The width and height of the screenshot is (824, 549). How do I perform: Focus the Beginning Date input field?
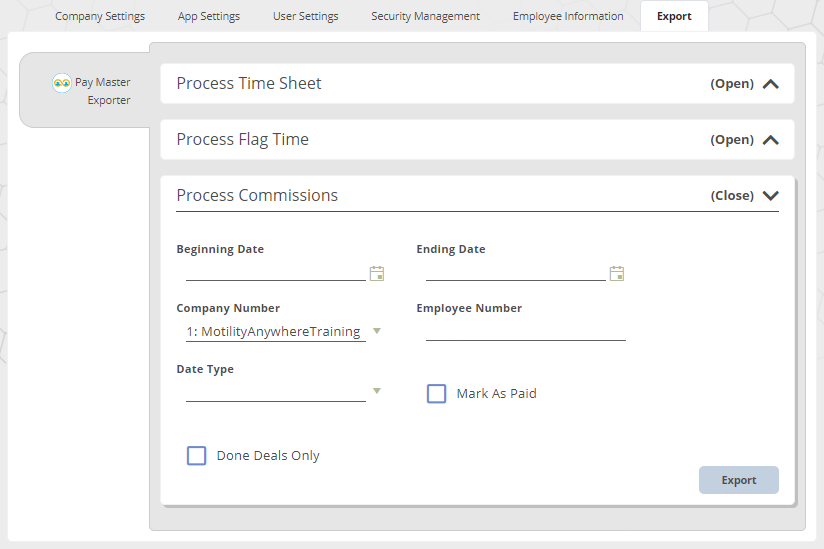pyautogui.click(x=275, y=273)
